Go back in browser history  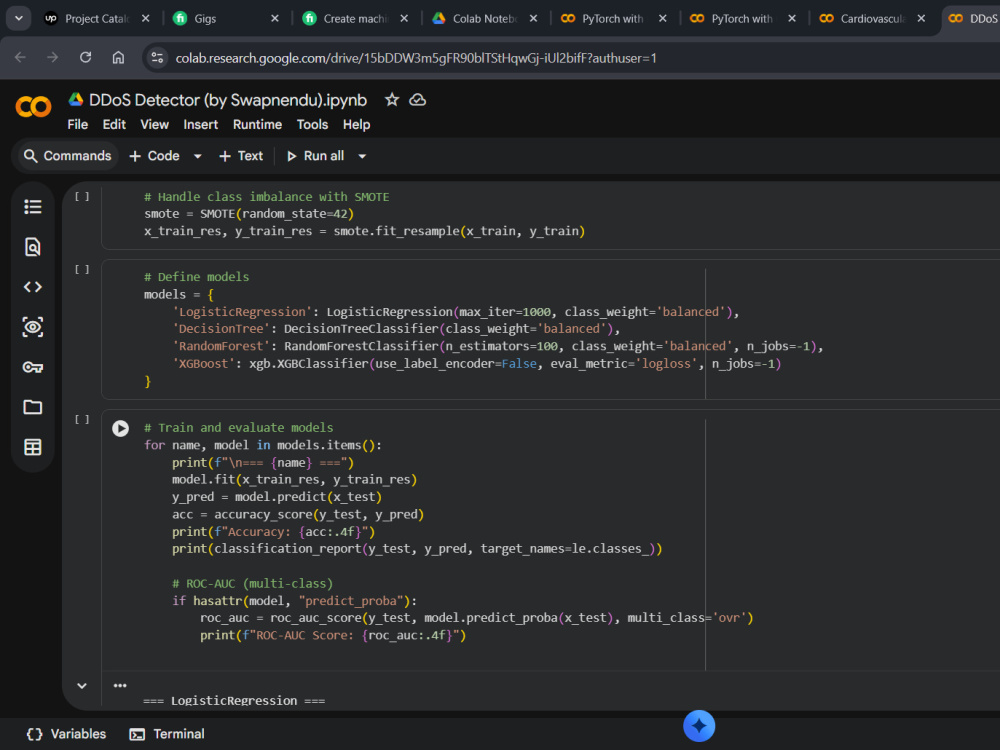[20, 57]
